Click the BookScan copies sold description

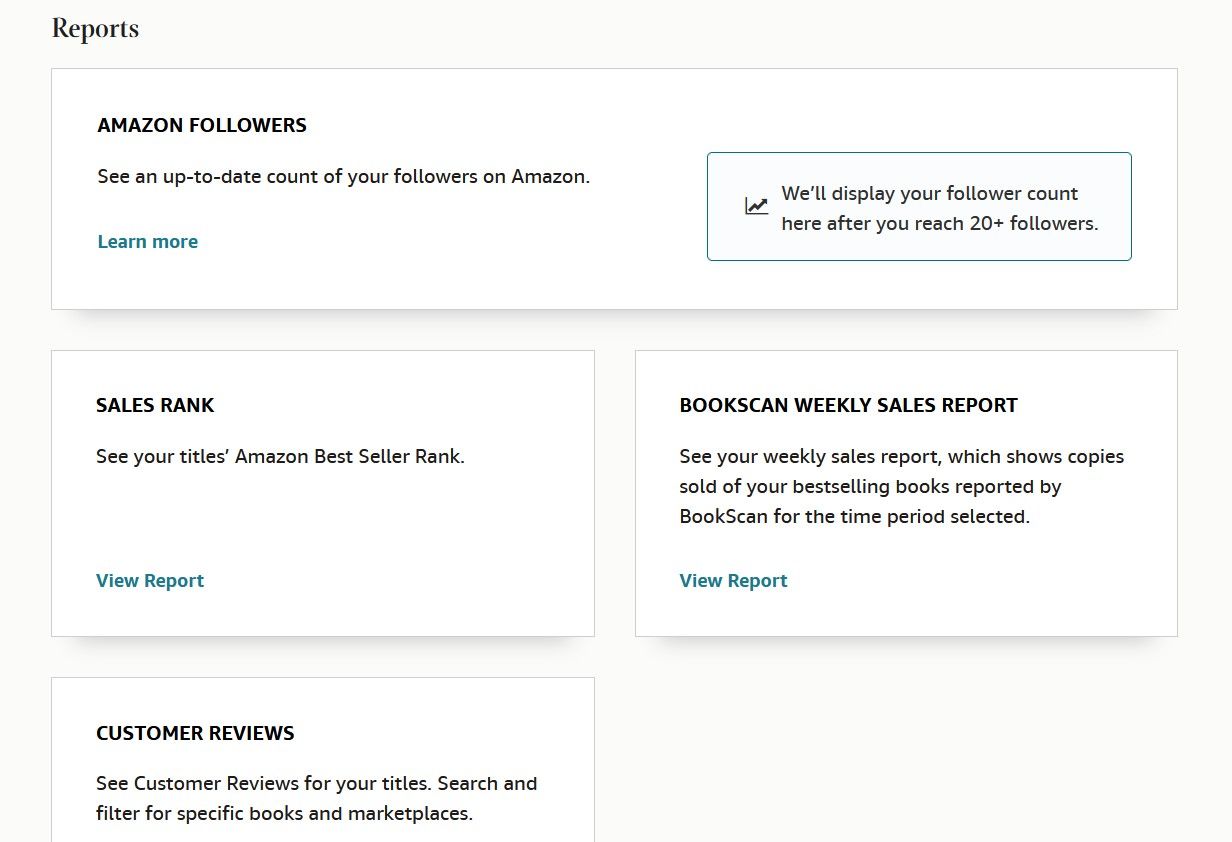(x=901, y=486)
